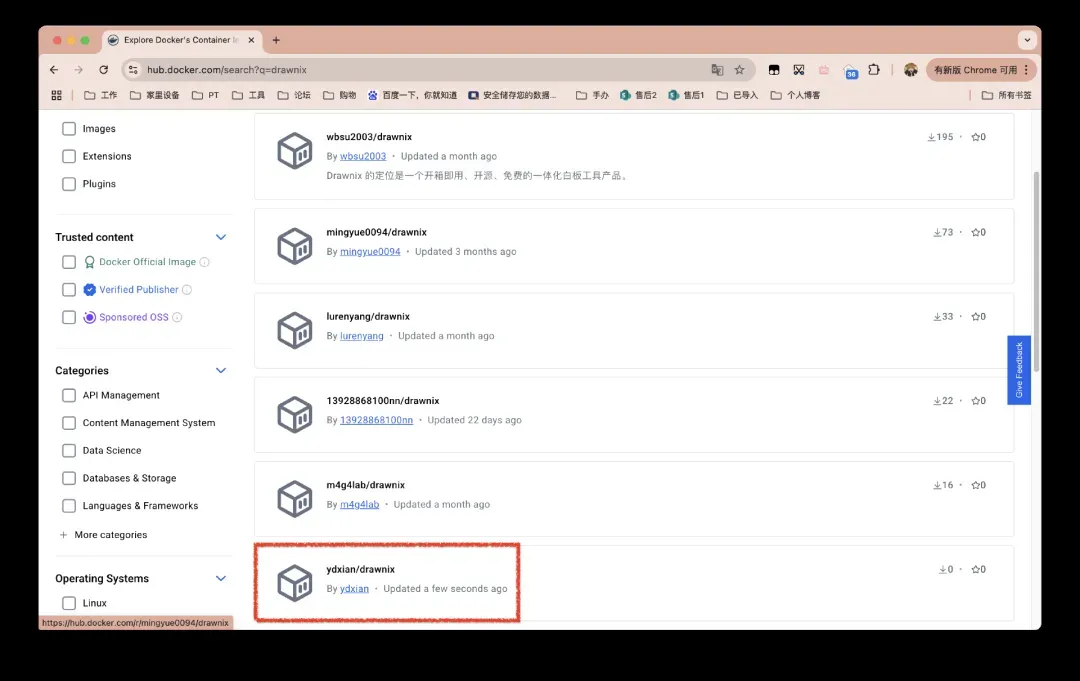Expand More categories list
The width and height of the screenshot is (1080, 681).
103,535
